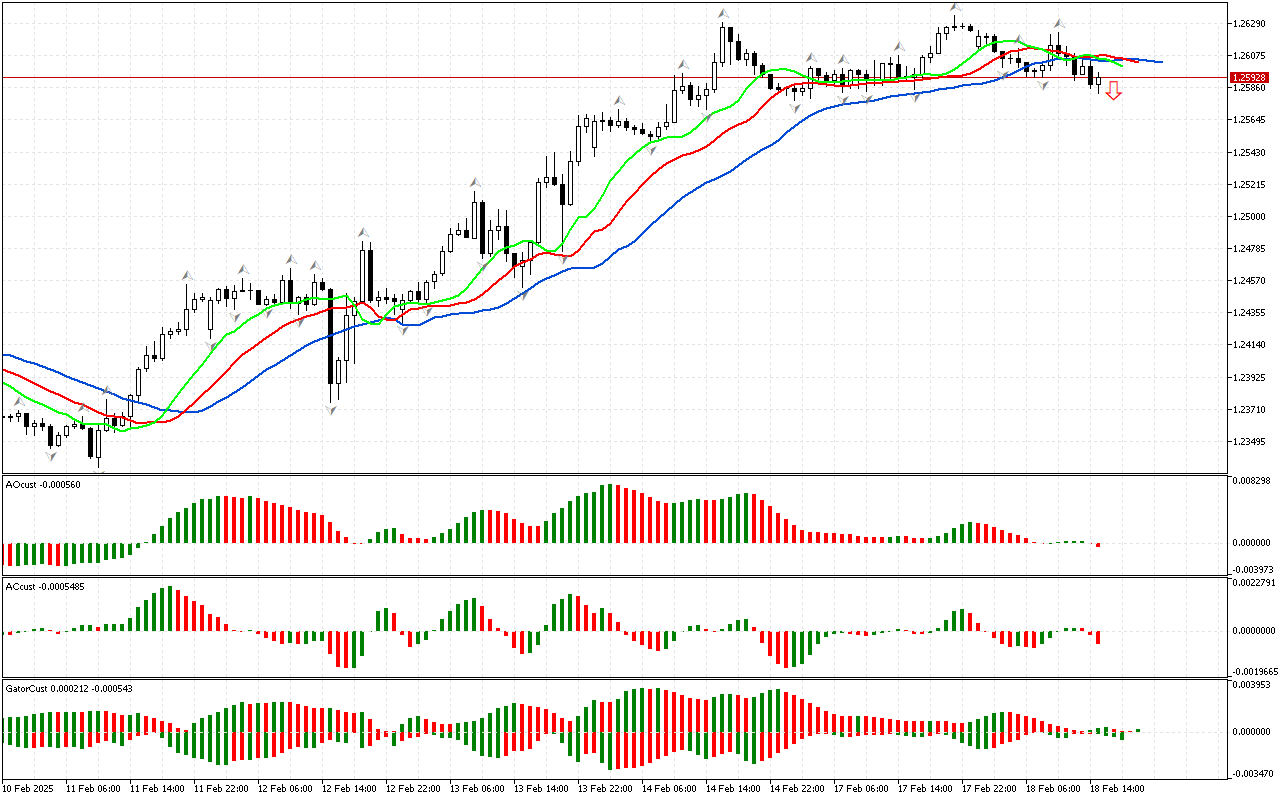Select the 17 Feb 22:00 time label
This screenshot has width=1280, height=800.
coord(989,788)
